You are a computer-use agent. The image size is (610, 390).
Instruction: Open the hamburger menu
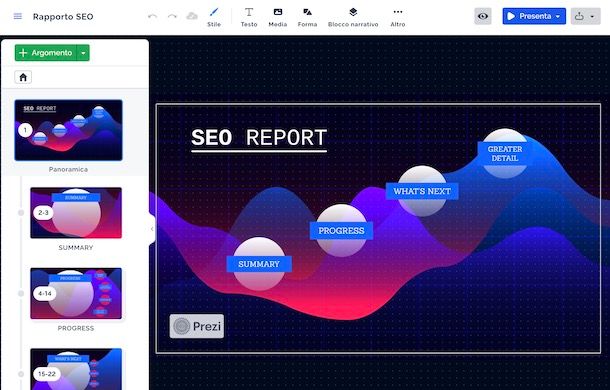click(x=18, y=16)
